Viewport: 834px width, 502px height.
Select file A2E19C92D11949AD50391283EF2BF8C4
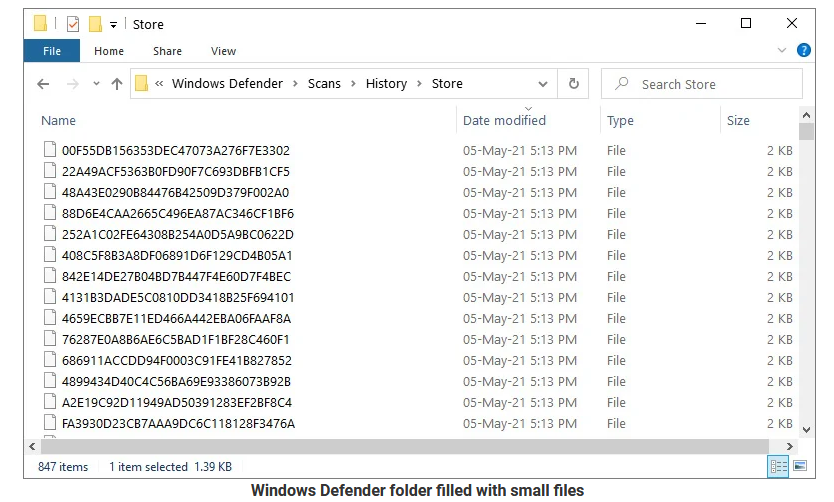[x=177, y=403]
